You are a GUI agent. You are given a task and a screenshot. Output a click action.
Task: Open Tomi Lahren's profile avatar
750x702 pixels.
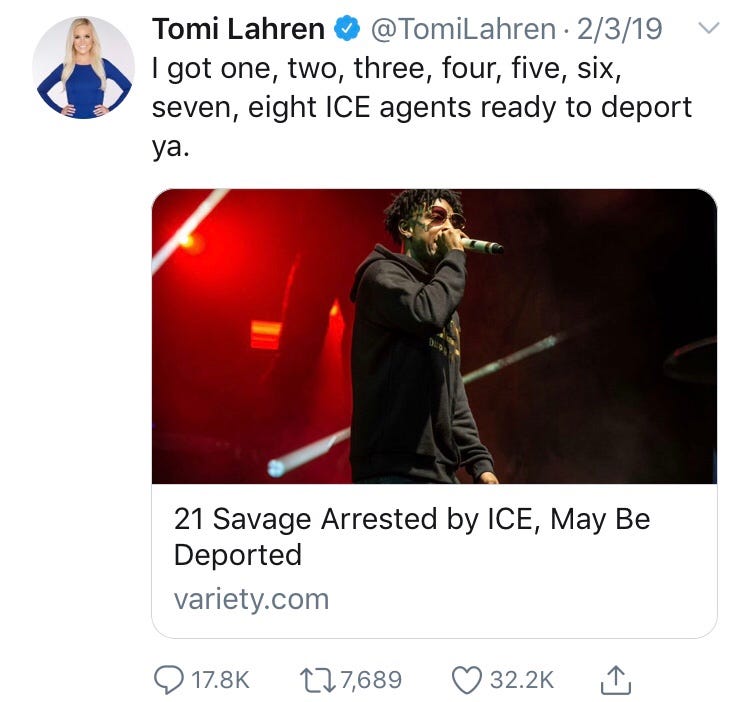point(83,68)
